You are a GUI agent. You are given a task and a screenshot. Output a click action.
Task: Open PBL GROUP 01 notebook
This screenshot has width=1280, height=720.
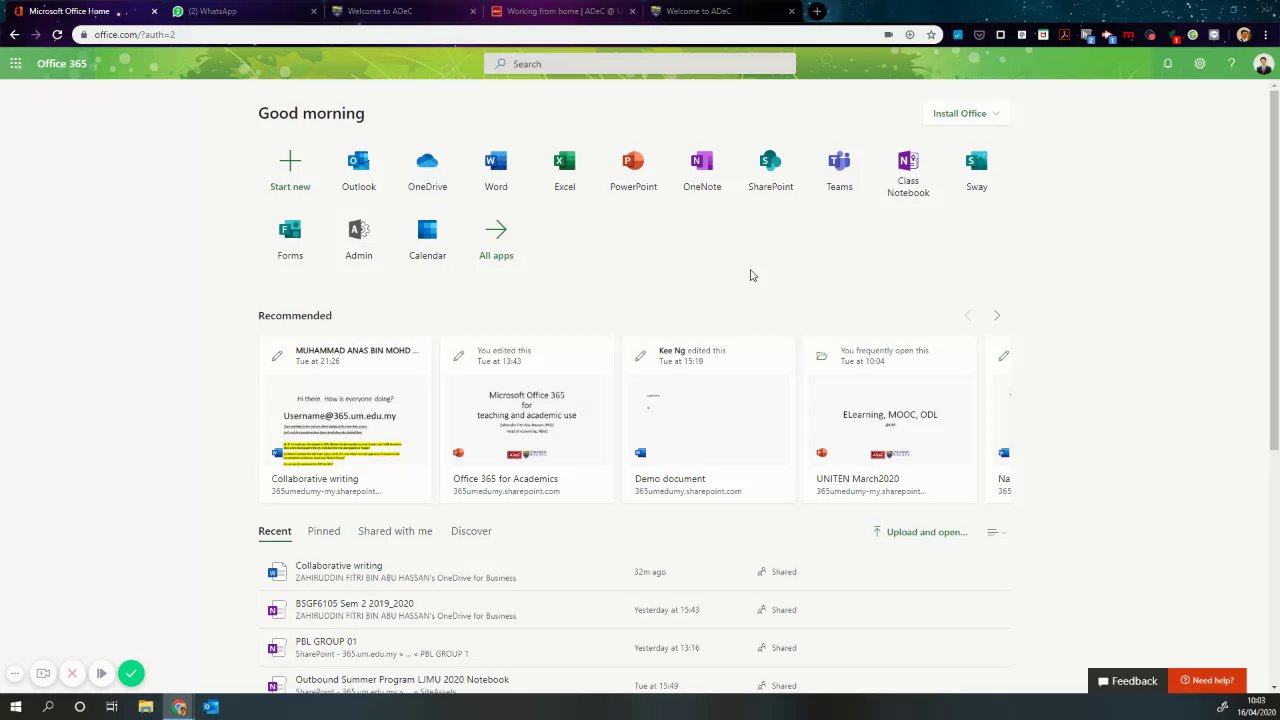(x=634, y=648)
